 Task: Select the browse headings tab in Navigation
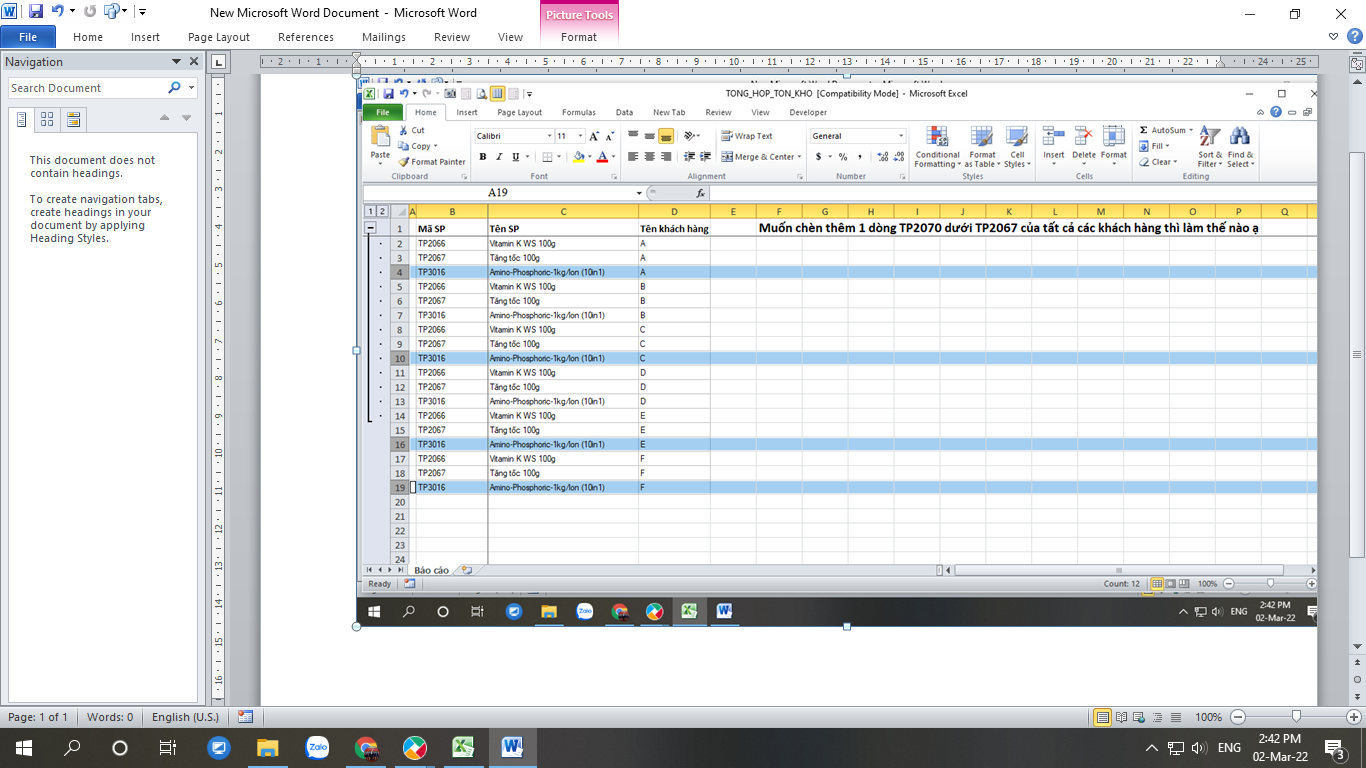coord(21,120)
